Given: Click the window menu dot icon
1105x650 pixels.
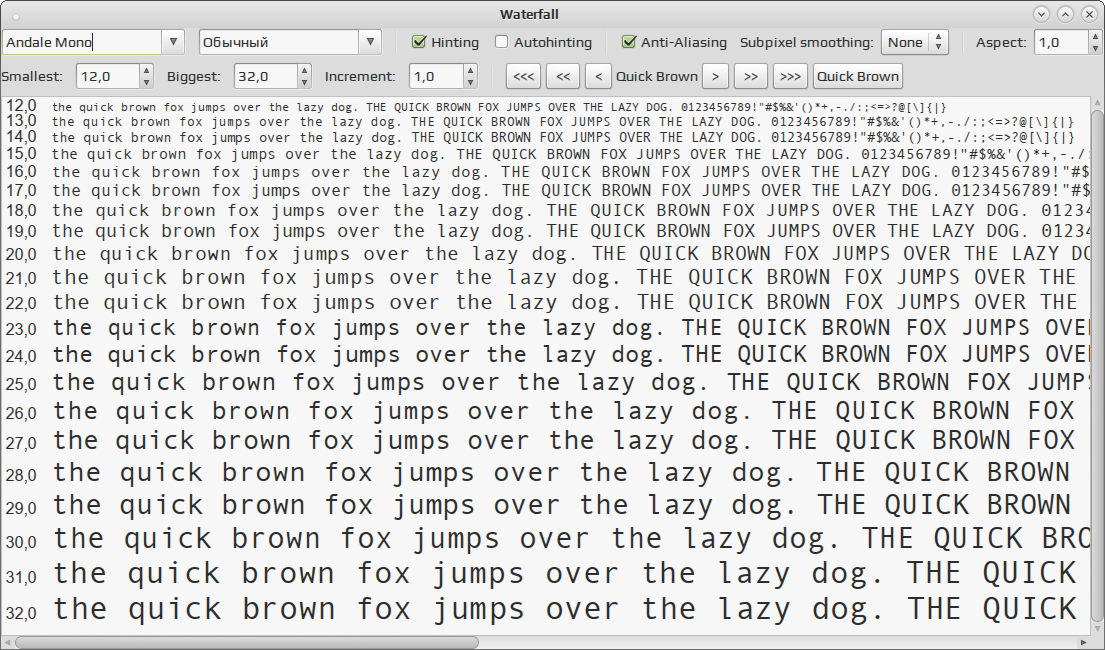Looking at the screenshot, I should [16, 16].
